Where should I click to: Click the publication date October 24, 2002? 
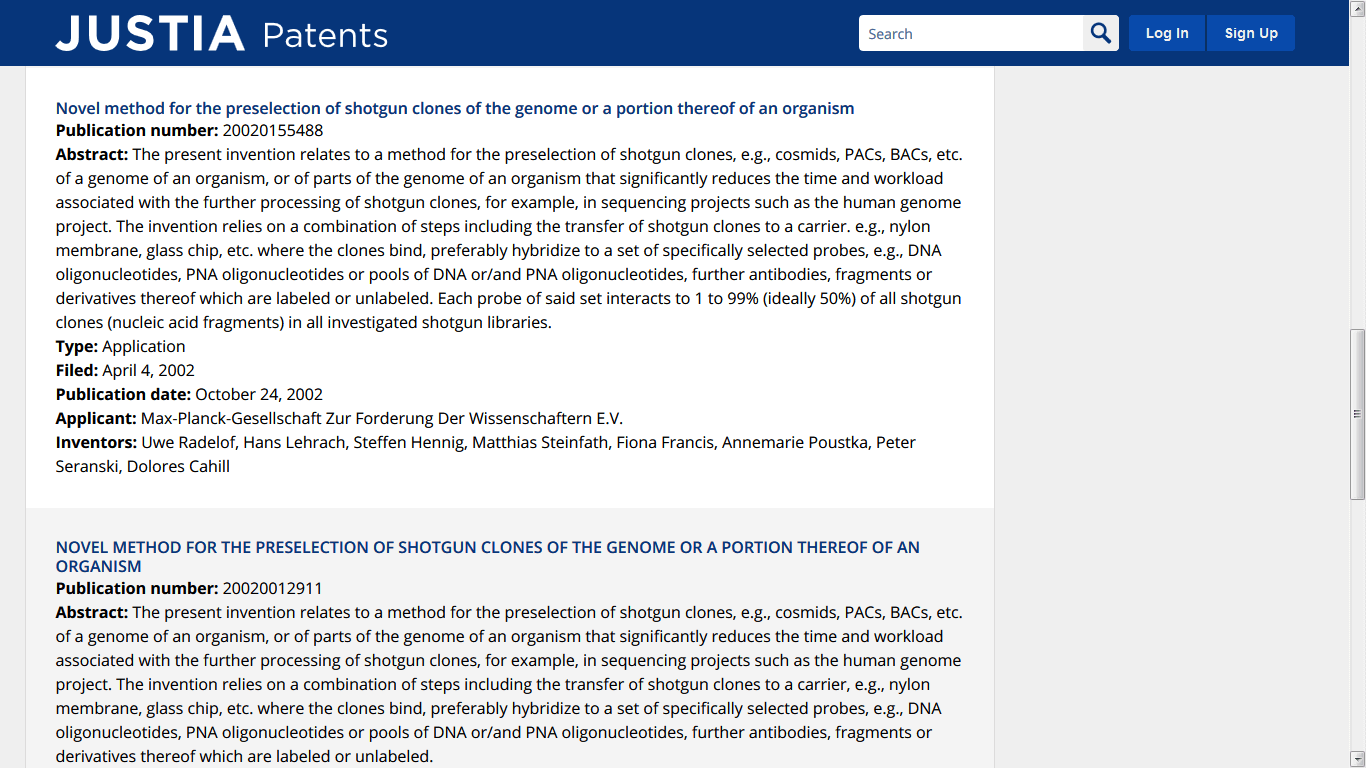pyautogui.click(x=259, y=395)
